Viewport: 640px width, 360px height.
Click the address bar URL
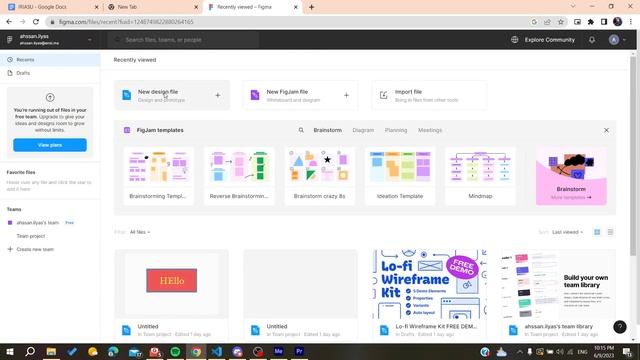tap(126, 22)
